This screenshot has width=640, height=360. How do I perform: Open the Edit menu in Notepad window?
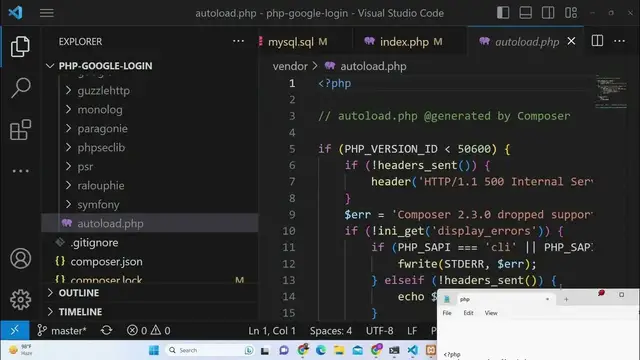coord(468,313)
